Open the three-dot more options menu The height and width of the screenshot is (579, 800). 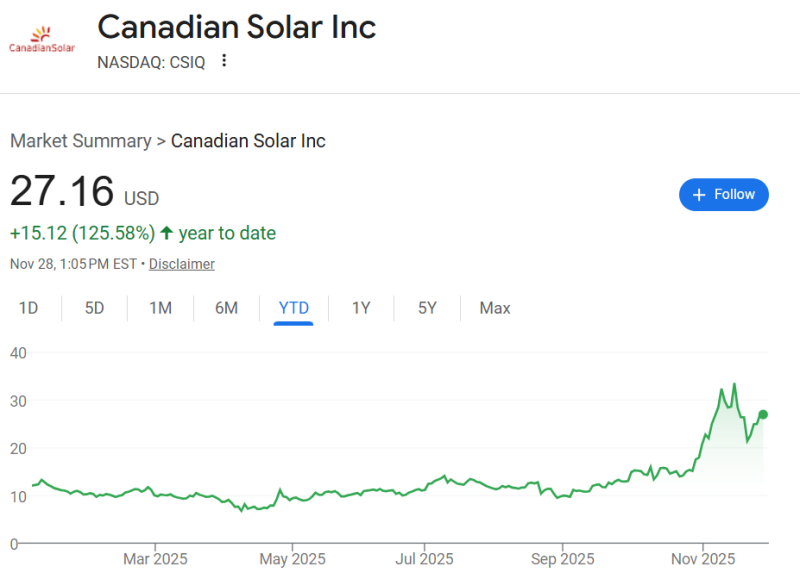tap(224, 61)
